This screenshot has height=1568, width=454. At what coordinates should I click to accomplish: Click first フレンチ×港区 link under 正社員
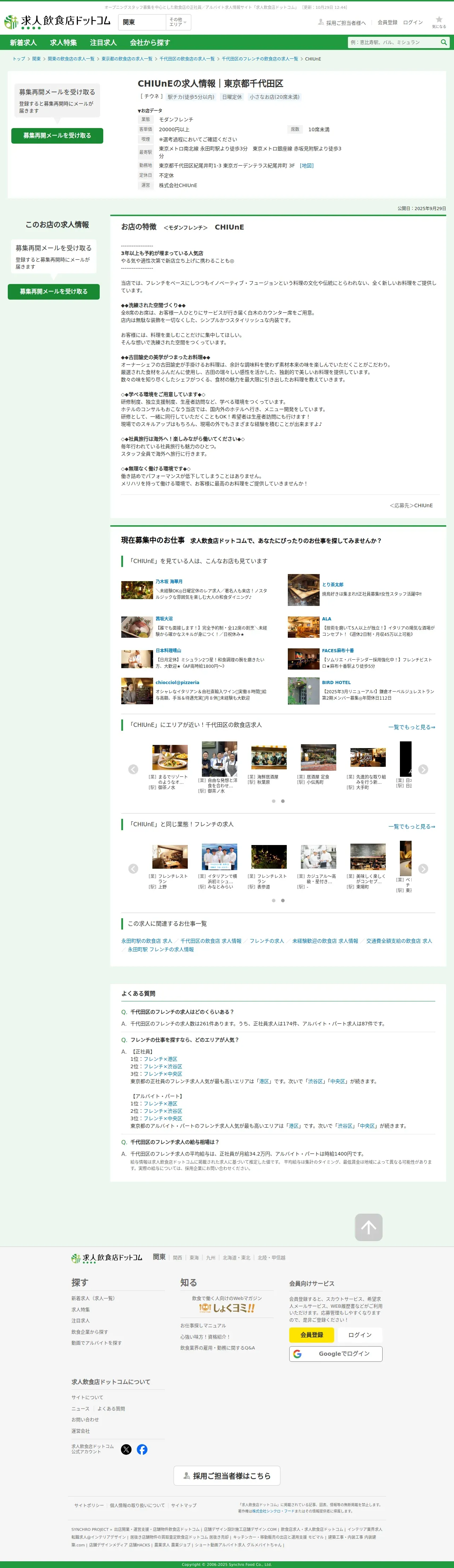(x=160, y=1059)
